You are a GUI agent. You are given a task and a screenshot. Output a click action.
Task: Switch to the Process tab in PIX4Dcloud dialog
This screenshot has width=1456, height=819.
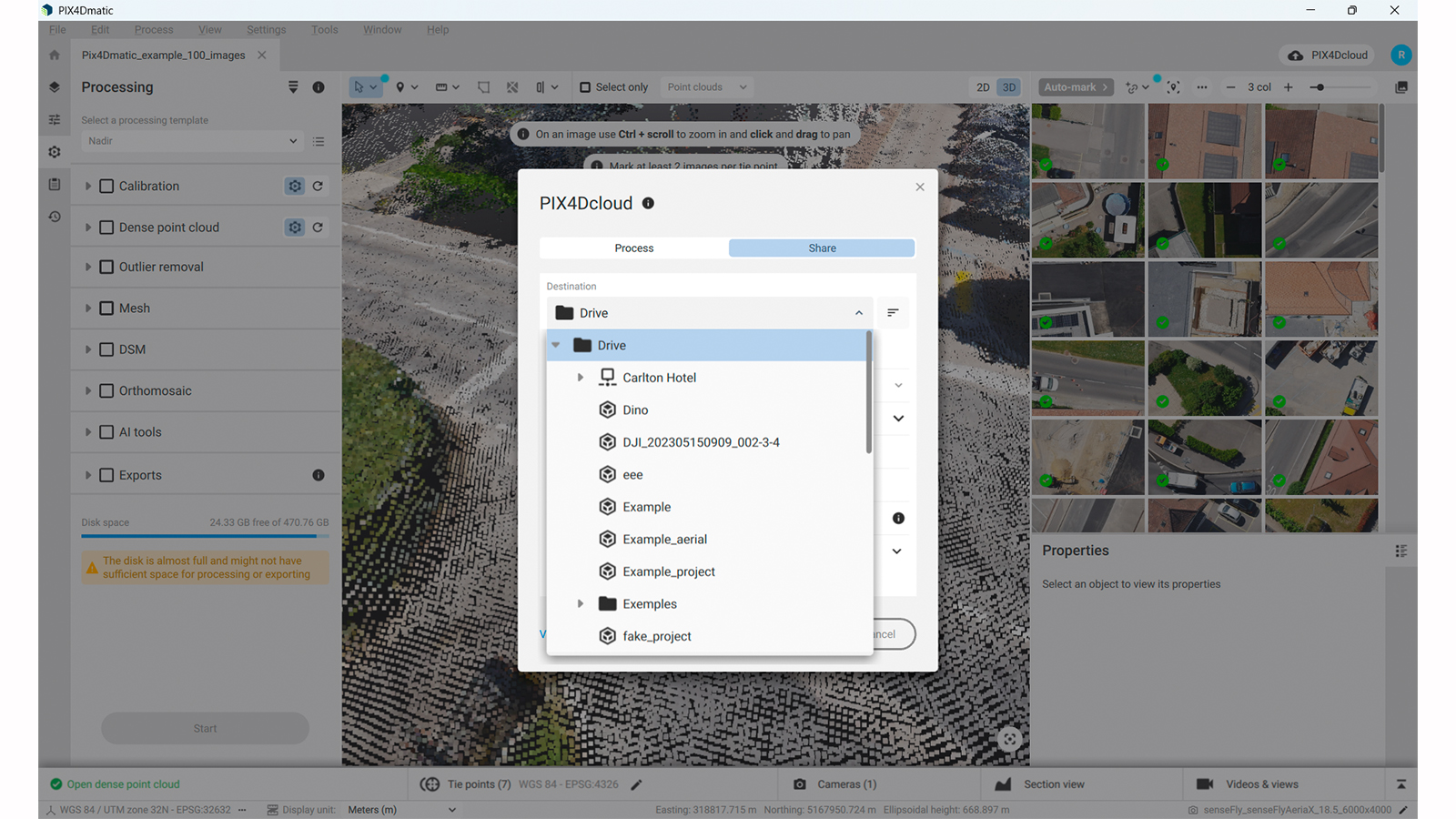tap(633, 248)
